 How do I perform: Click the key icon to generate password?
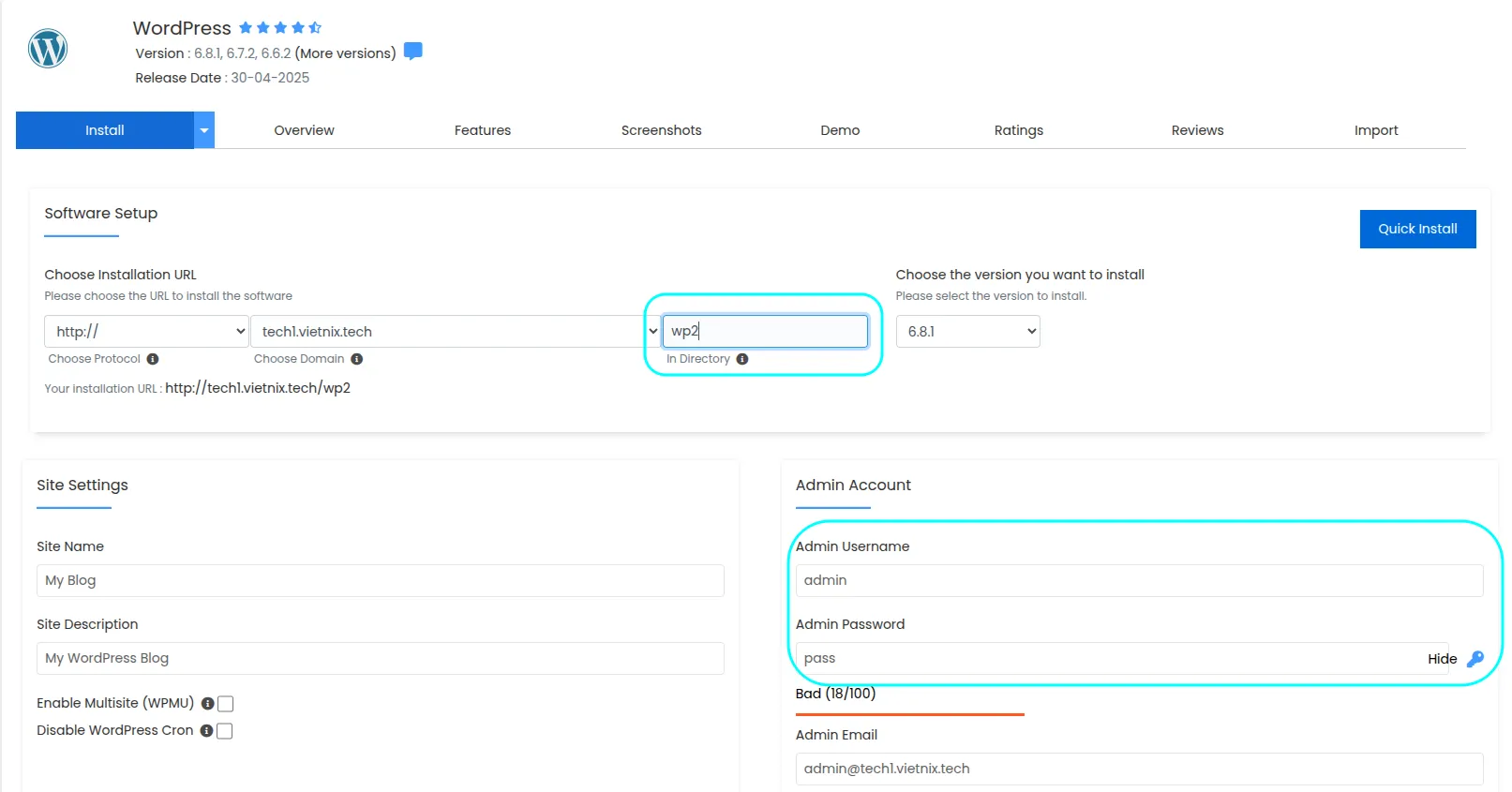pyautogui.click(x=1475, y=659)
